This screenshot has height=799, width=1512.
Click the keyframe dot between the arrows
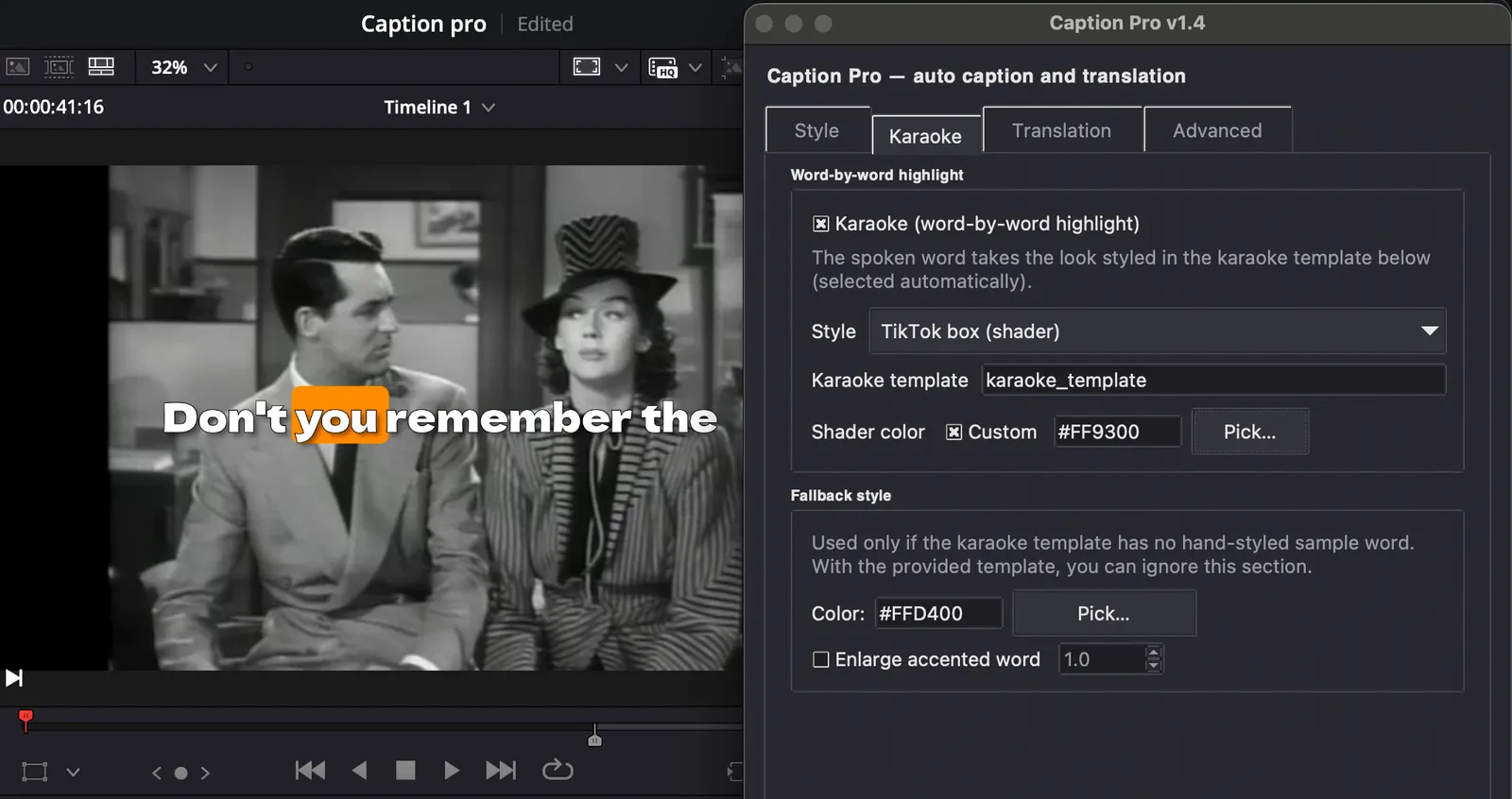pyautogui.click(x=180, y=773)
